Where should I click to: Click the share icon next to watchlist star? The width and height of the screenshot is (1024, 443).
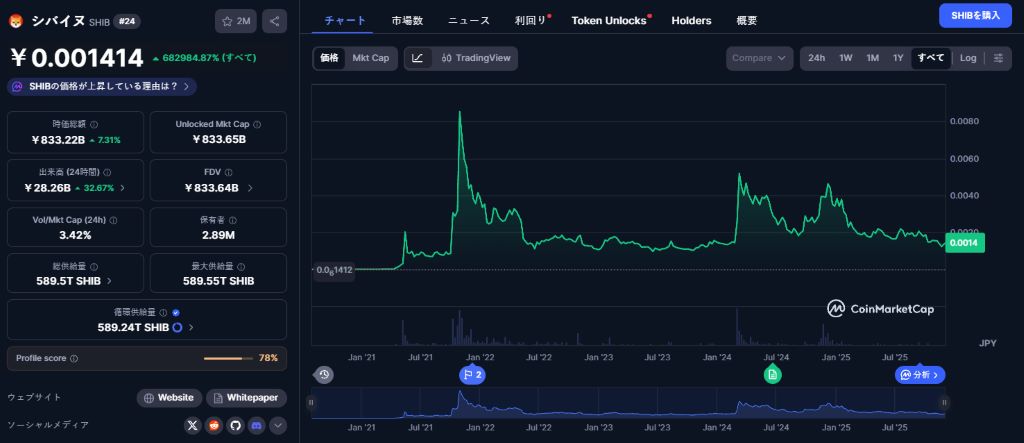point(275,20)
